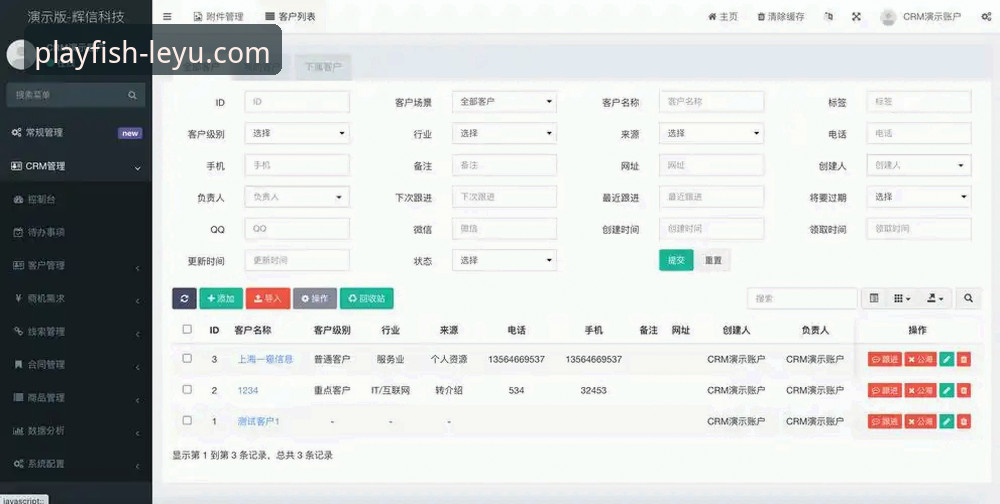
Task: Expand 系统配置 submenu in sidebar
Action: click(76, 464)
